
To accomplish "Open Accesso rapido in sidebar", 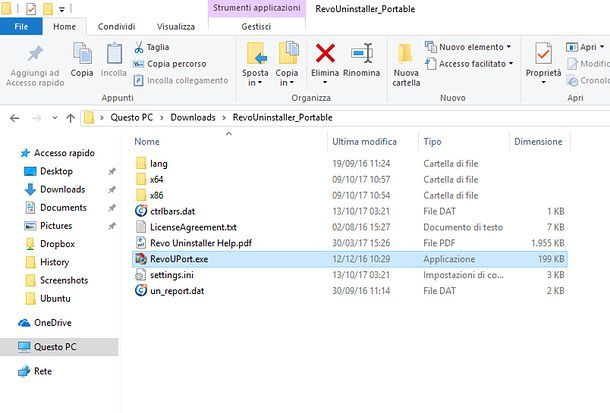I will (x=58, y=153).
